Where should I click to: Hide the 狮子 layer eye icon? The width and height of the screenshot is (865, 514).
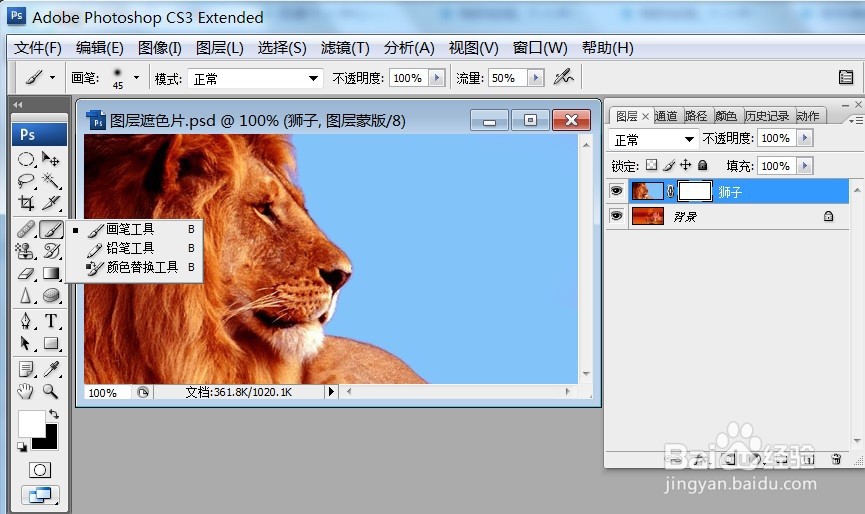click(616, 191)
